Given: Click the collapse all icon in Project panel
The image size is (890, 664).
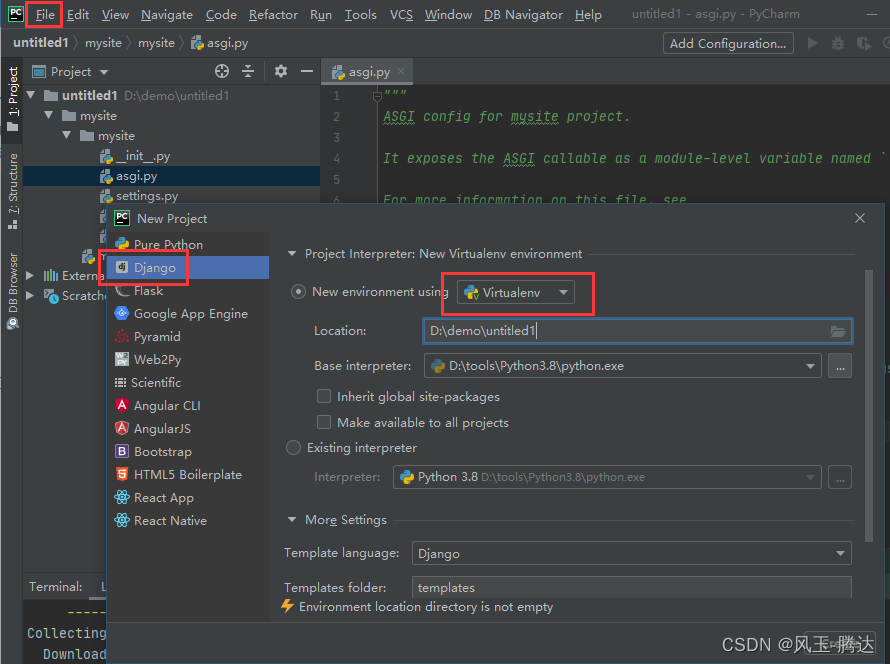Looking at the screenshot, I should 248,71.
